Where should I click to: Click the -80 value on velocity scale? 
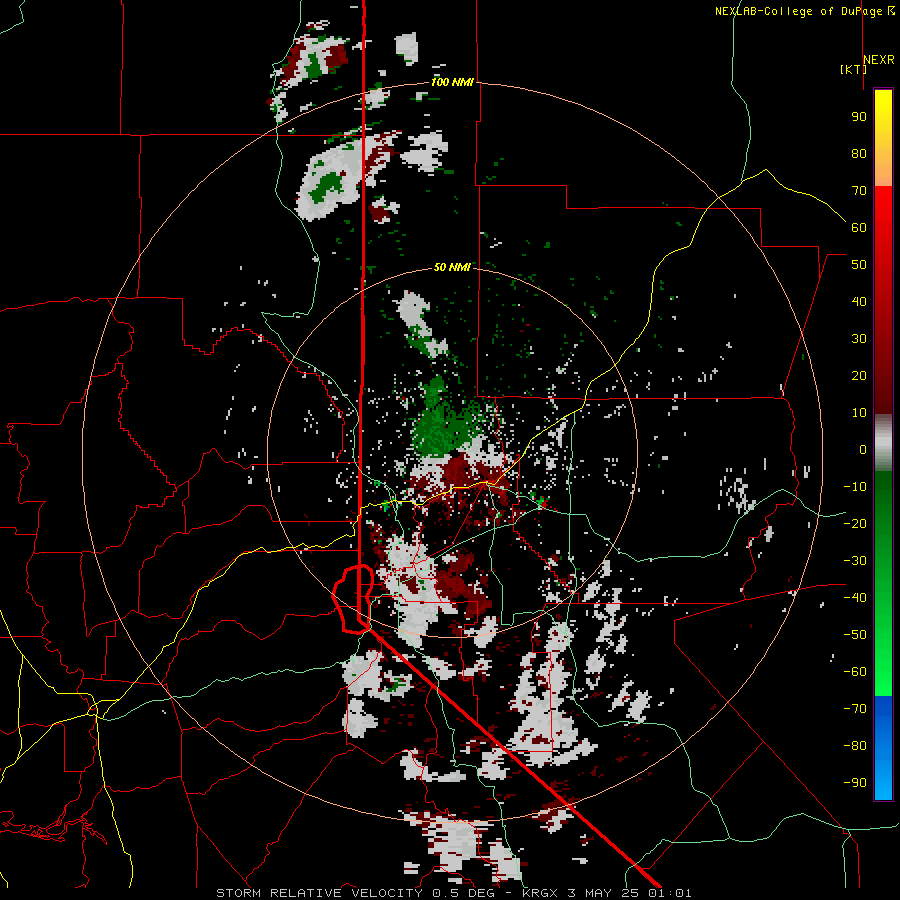click(x=855, y=746)
